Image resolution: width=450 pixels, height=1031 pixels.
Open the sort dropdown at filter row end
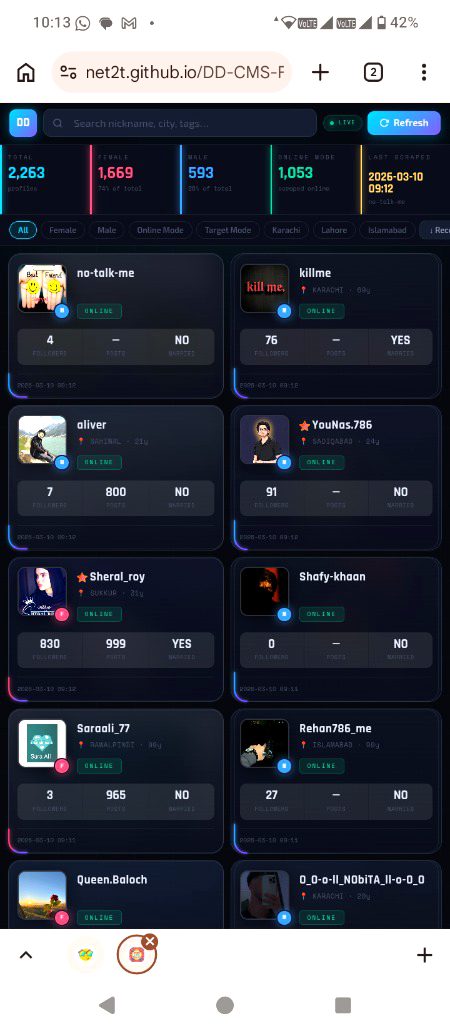(436, 230)
